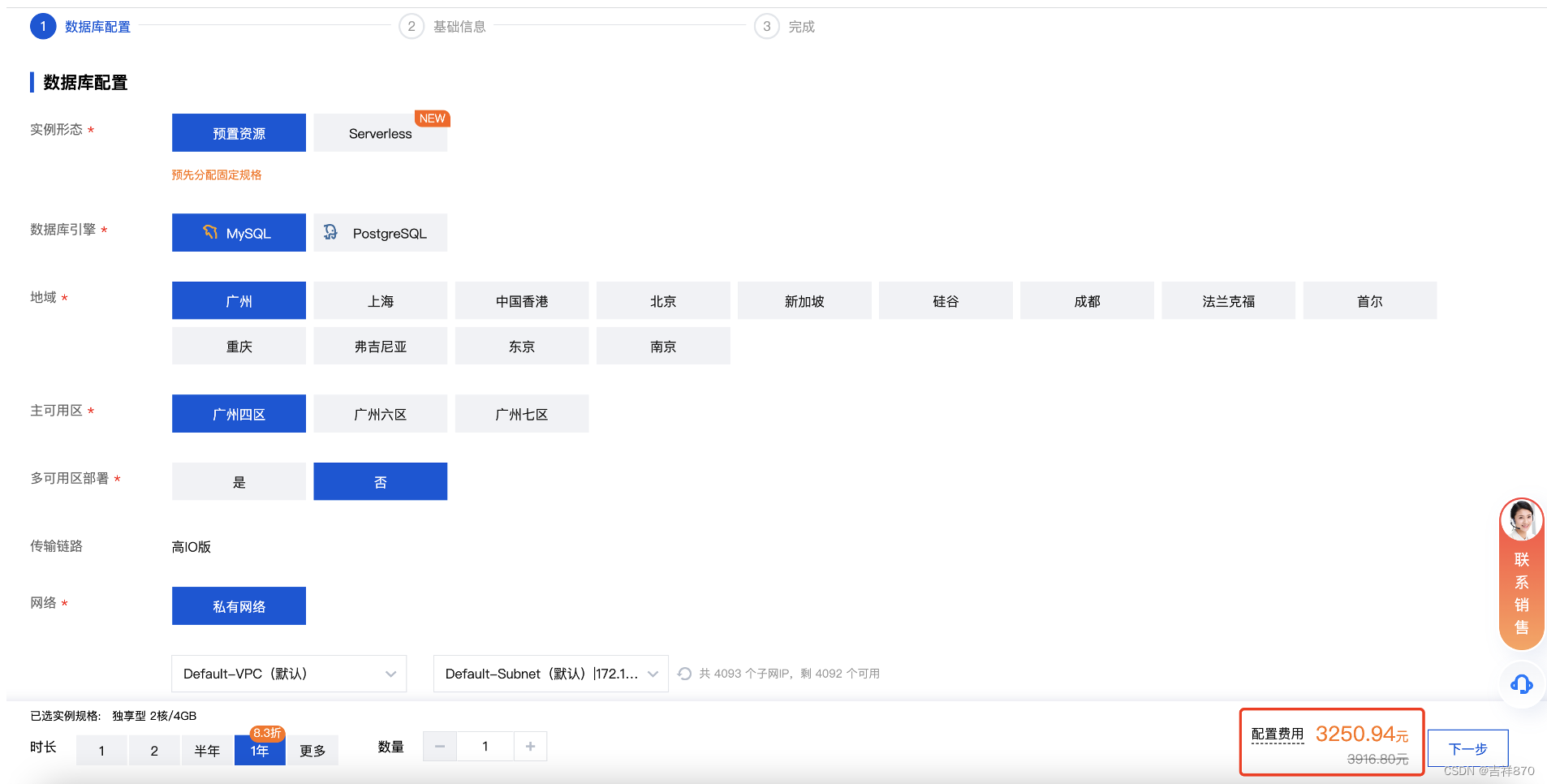
Task: Select 广州 region
Action: click(239, 301)
